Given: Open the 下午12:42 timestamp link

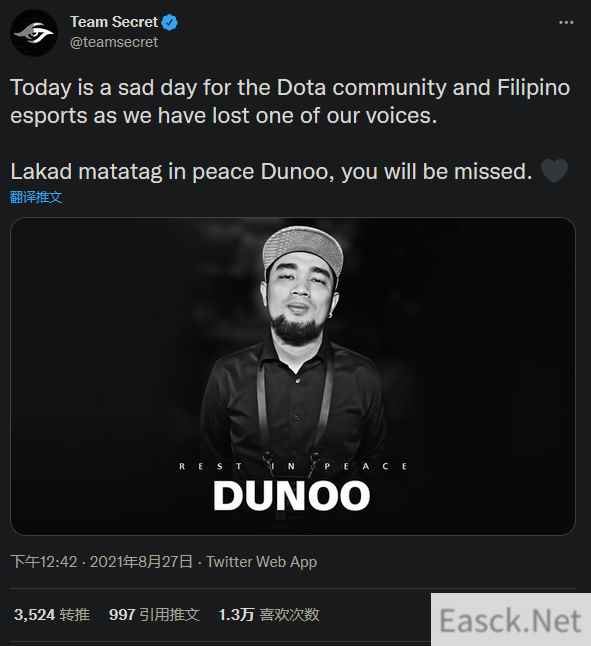Looking at the screenshot, I should [44, 562].
